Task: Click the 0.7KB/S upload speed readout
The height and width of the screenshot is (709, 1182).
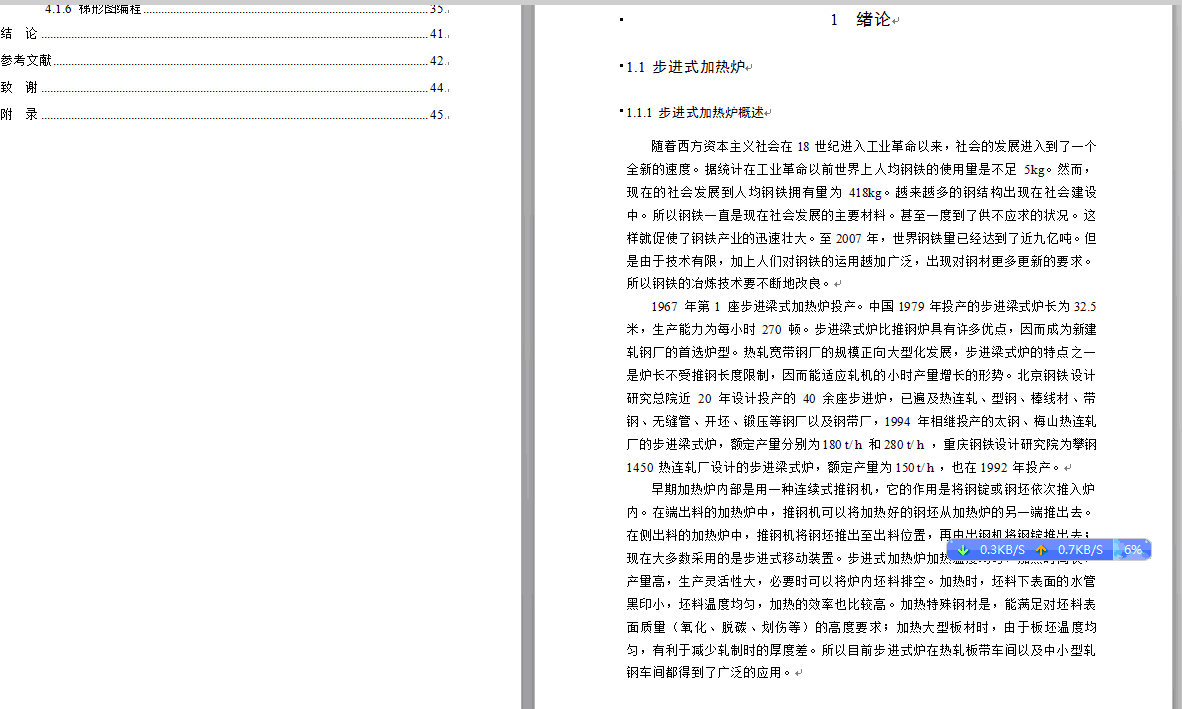Action: click(1079, 550)
